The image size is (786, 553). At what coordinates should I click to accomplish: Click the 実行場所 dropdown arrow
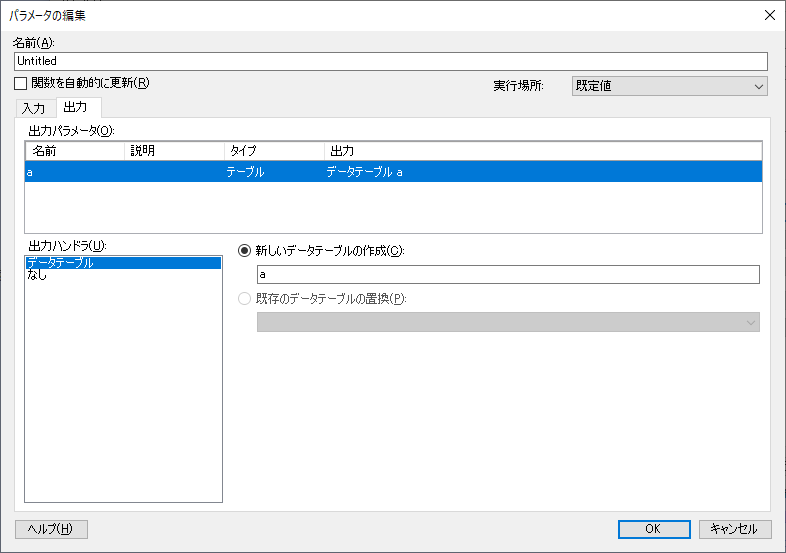759,86
